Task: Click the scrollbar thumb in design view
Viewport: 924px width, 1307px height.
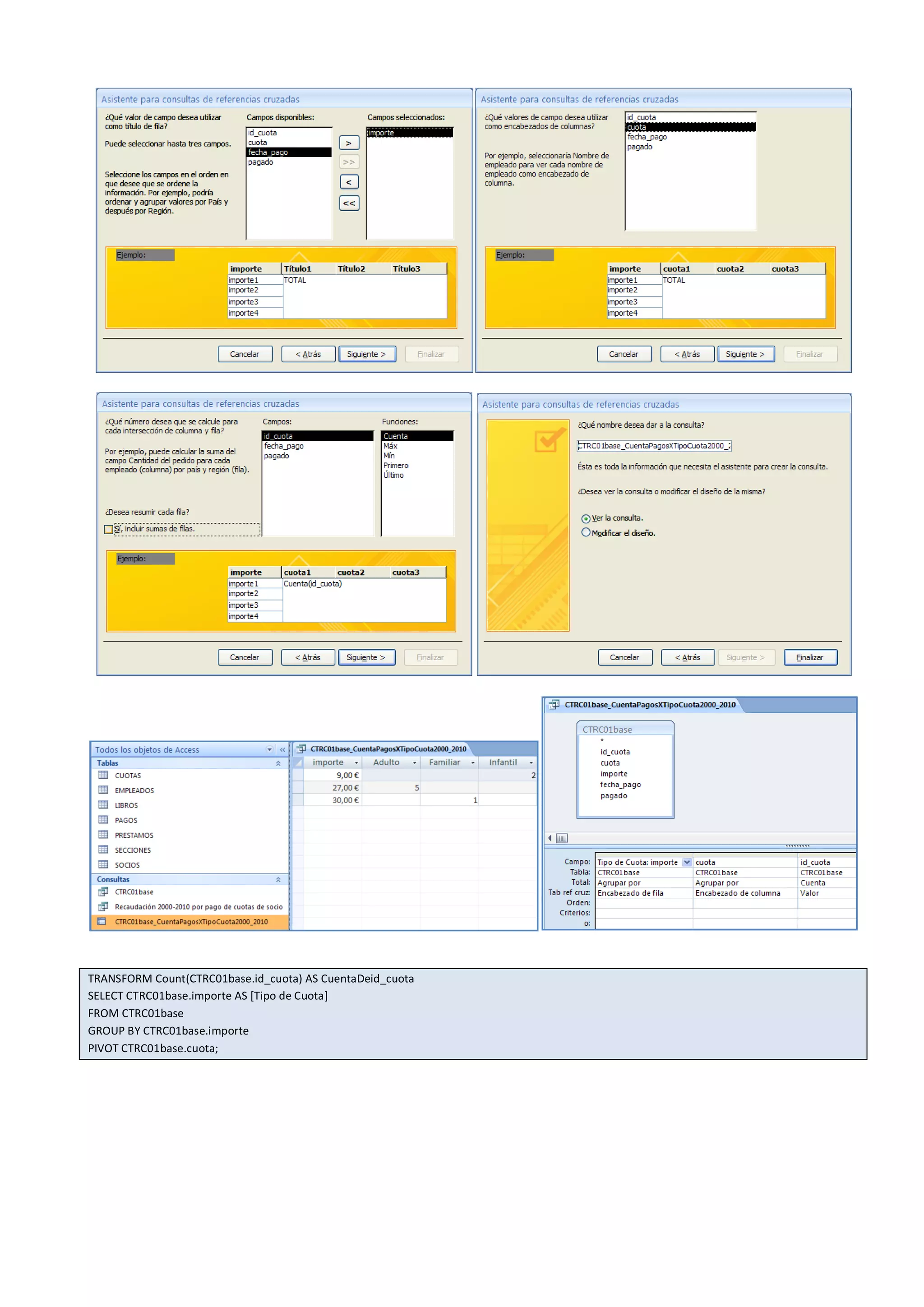Action: [561, 838]
